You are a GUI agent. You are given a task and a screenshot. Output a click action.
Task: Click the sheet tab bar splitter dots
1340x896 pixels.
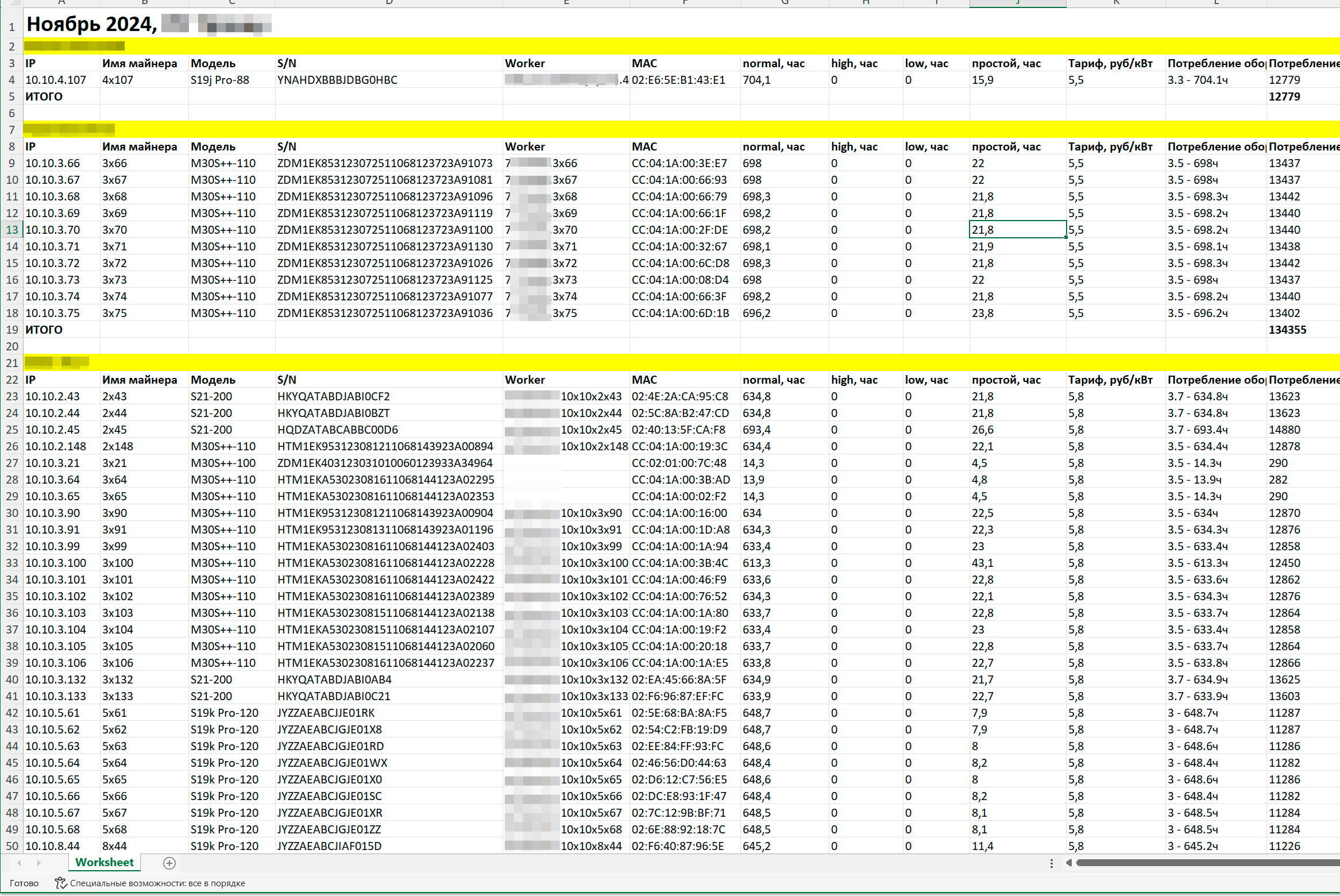click(1052, 863)
